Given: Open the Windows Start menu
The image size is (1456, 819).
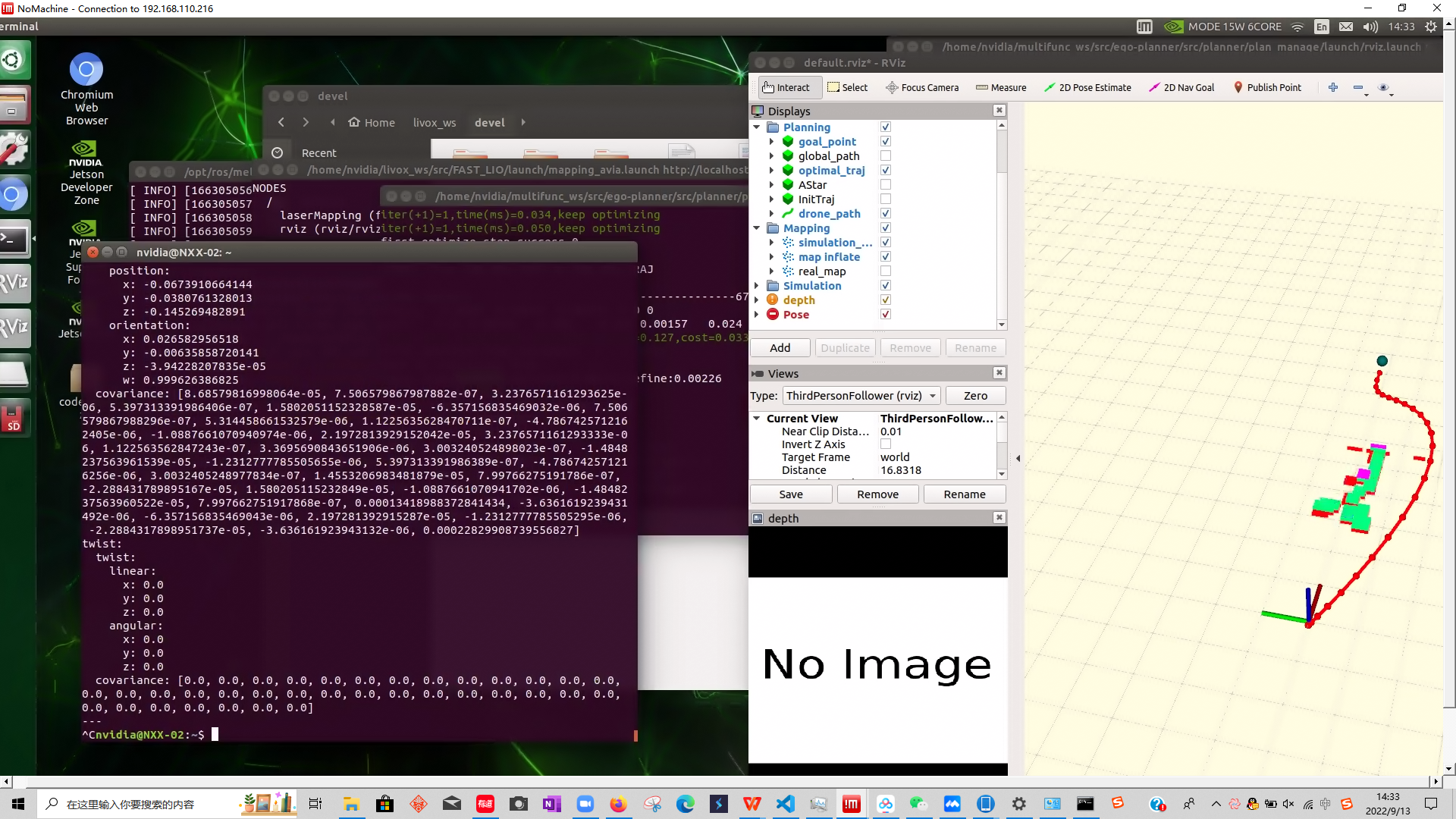Looking at the screenshot, I should 18,804.
